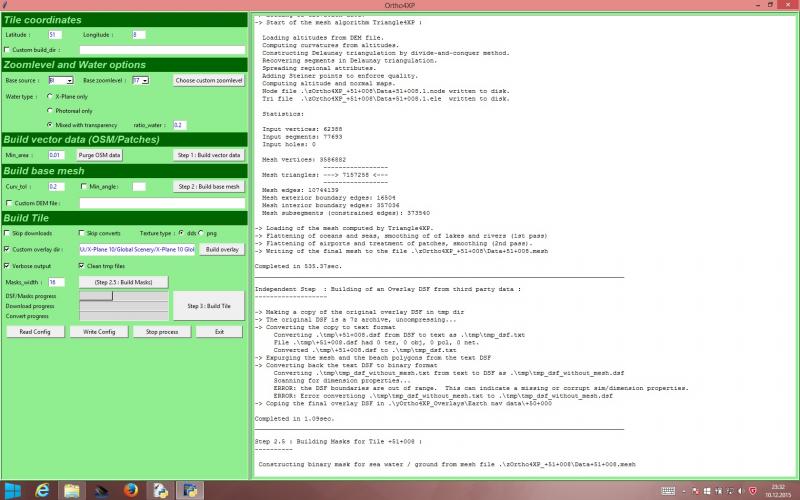Click Custom overlay dir path field

137,249
